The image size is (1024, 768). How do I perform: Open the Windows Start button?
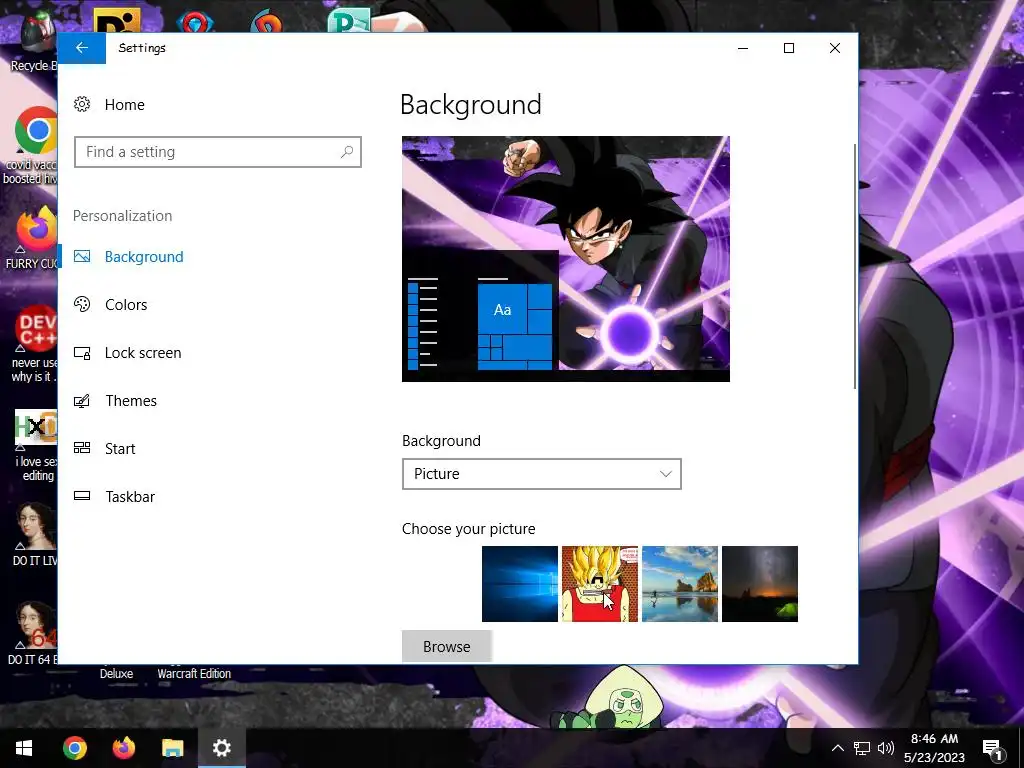point(24,748)
